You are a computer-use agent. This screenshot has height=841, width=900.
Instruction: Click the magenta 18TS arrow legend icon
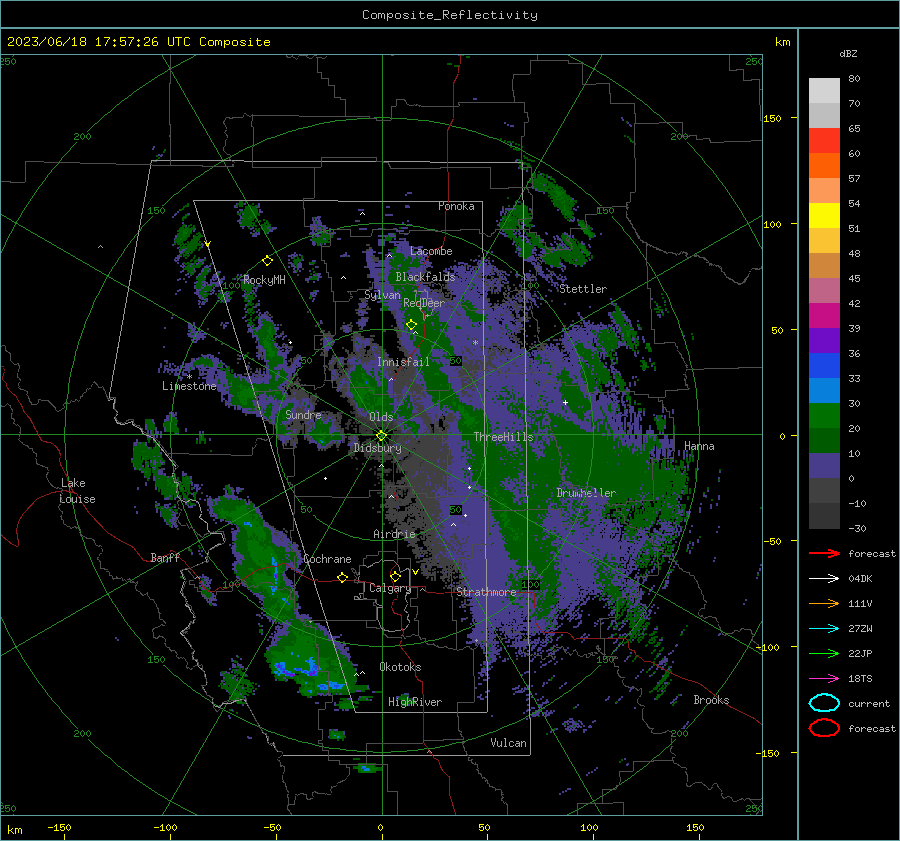point(824,678)
